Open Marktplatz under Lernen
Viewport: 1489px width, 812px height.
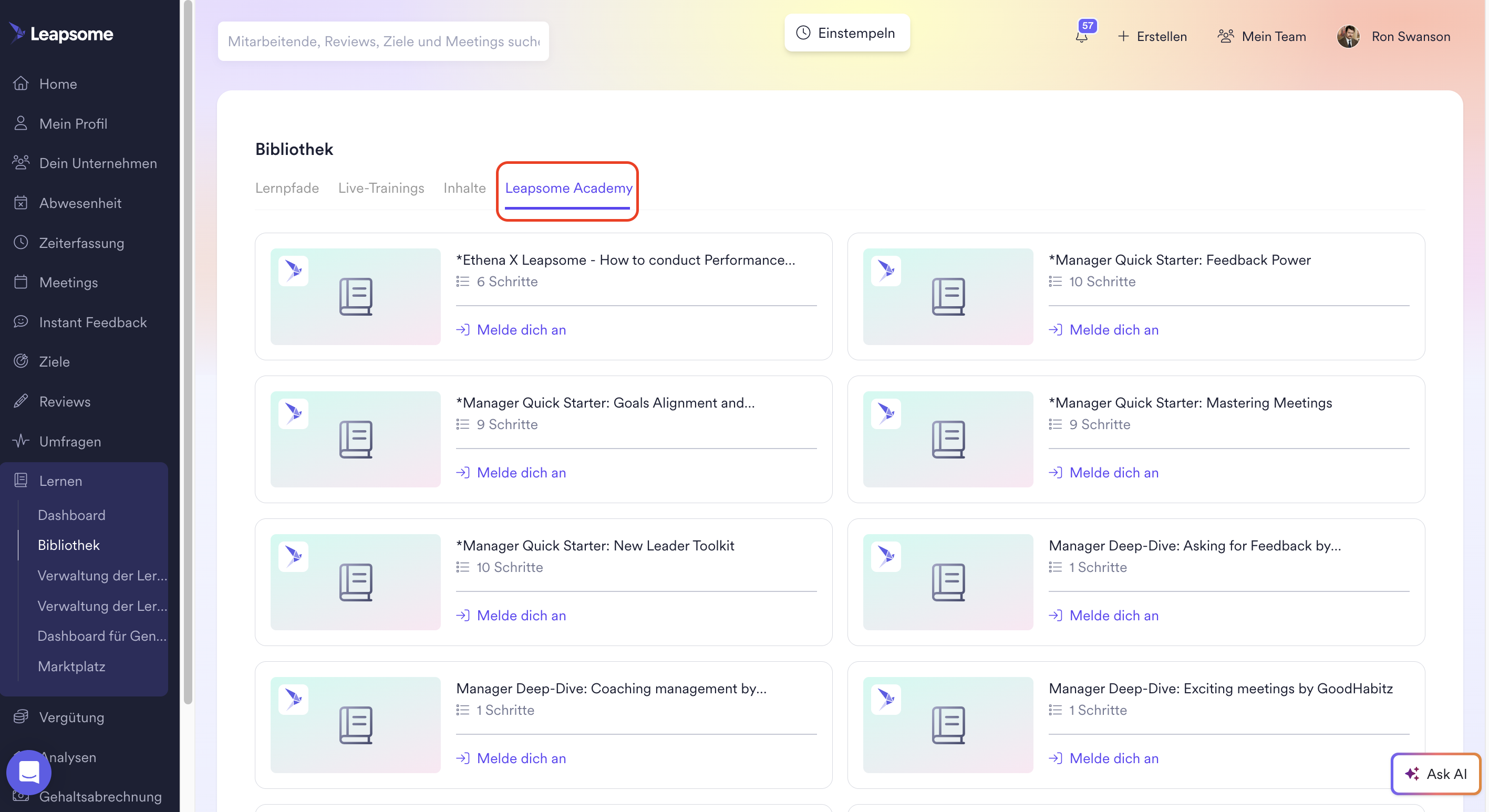[71, 666]
